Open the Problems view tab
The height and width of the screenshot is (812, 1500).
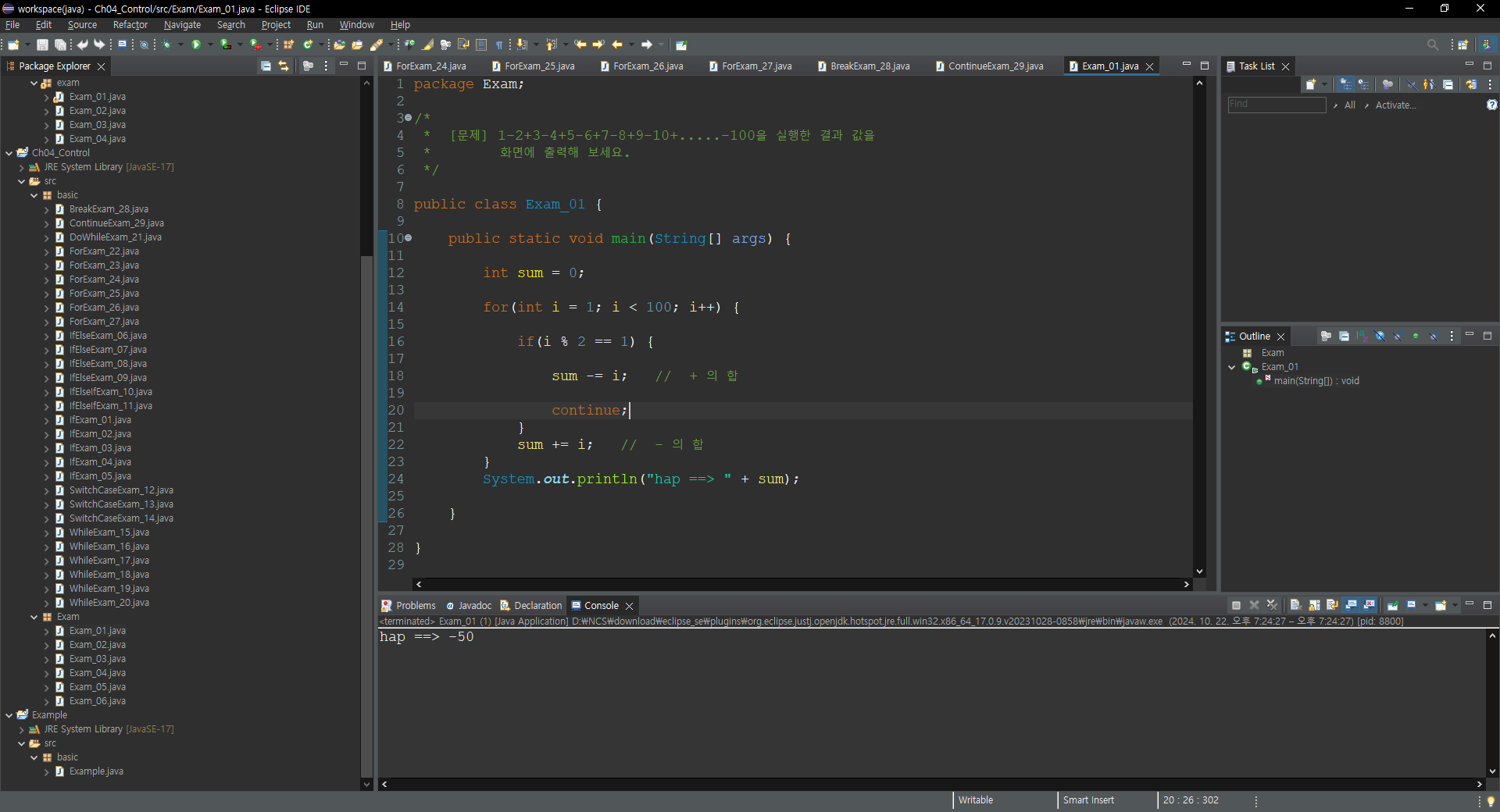click(408, 606)
